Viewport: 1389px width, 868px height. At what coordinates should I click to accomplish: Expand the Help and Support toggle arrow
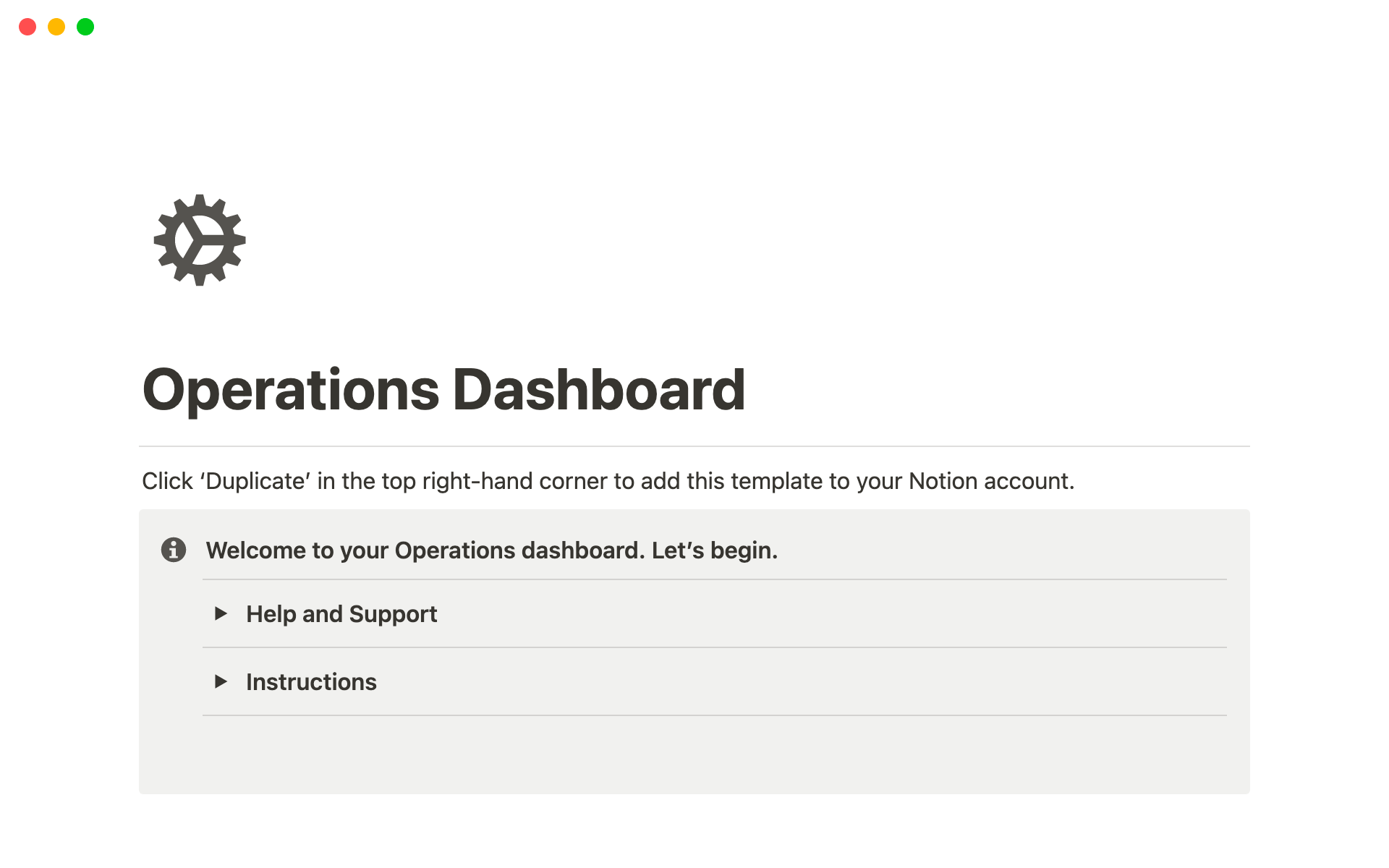[x=221, y=614]
